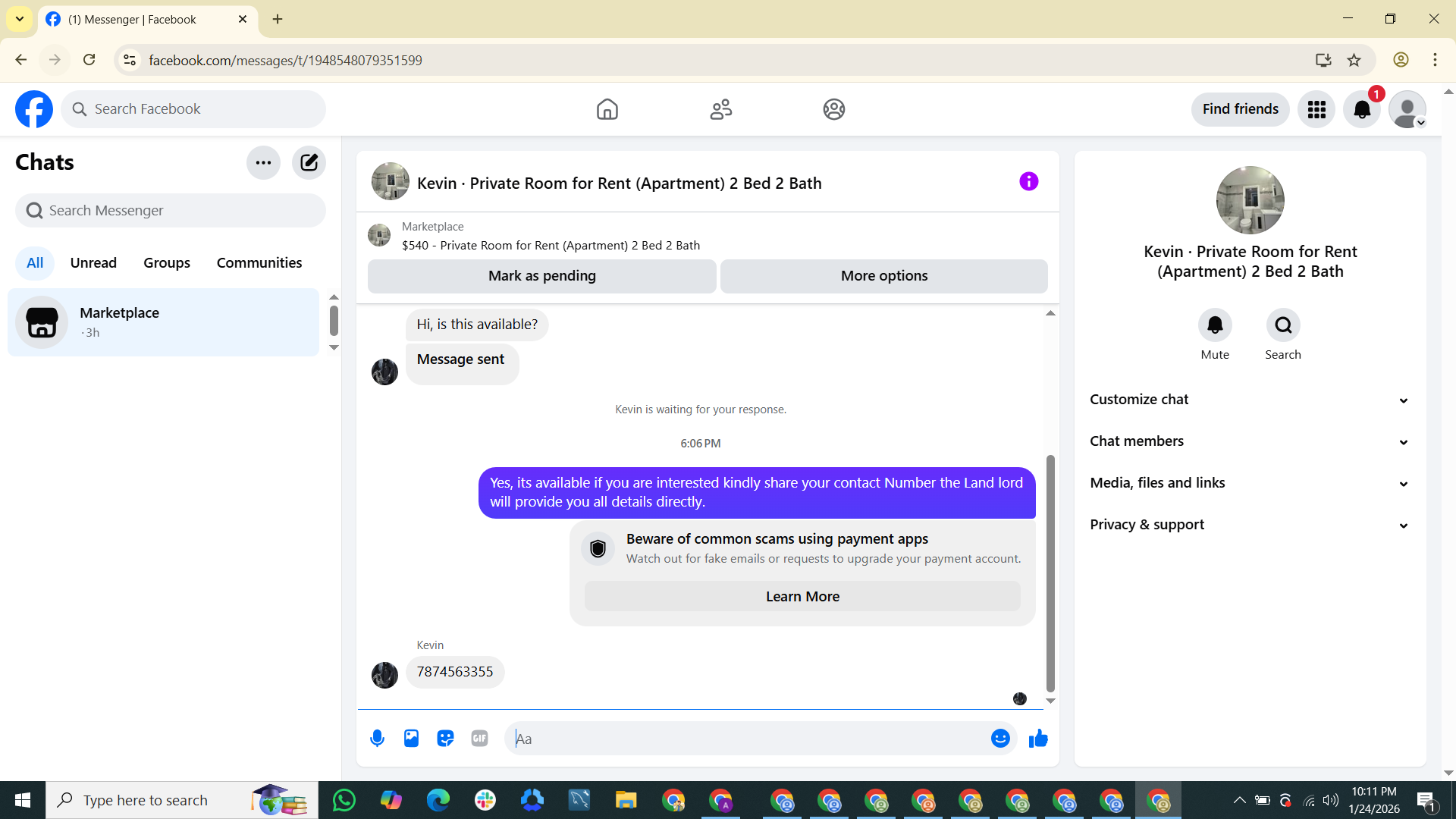The height and width of the screenshot is (819, 1456).
Task: Open the GIF picker icon
Action: [x=479, y=738]
